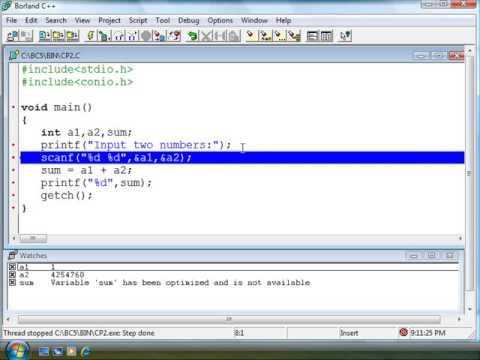Click the red stop icon in the status bar

(x=403, y=332)
